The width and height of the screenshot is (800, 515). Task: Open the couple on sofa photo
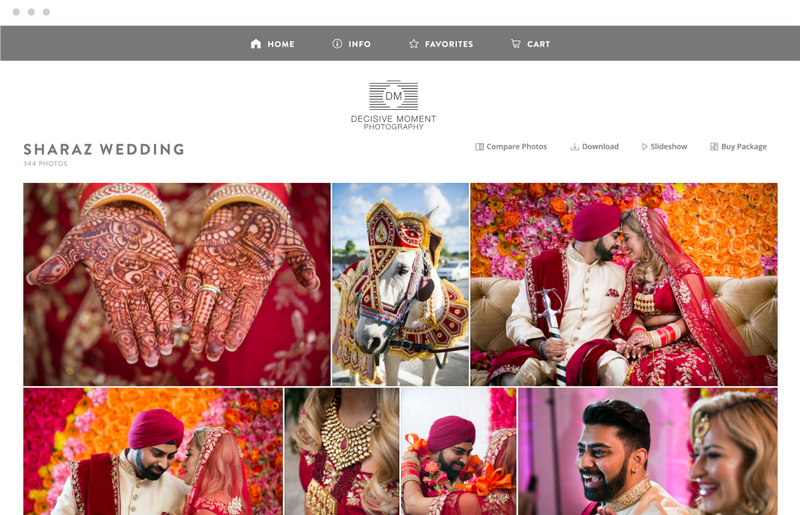point(623,284)
